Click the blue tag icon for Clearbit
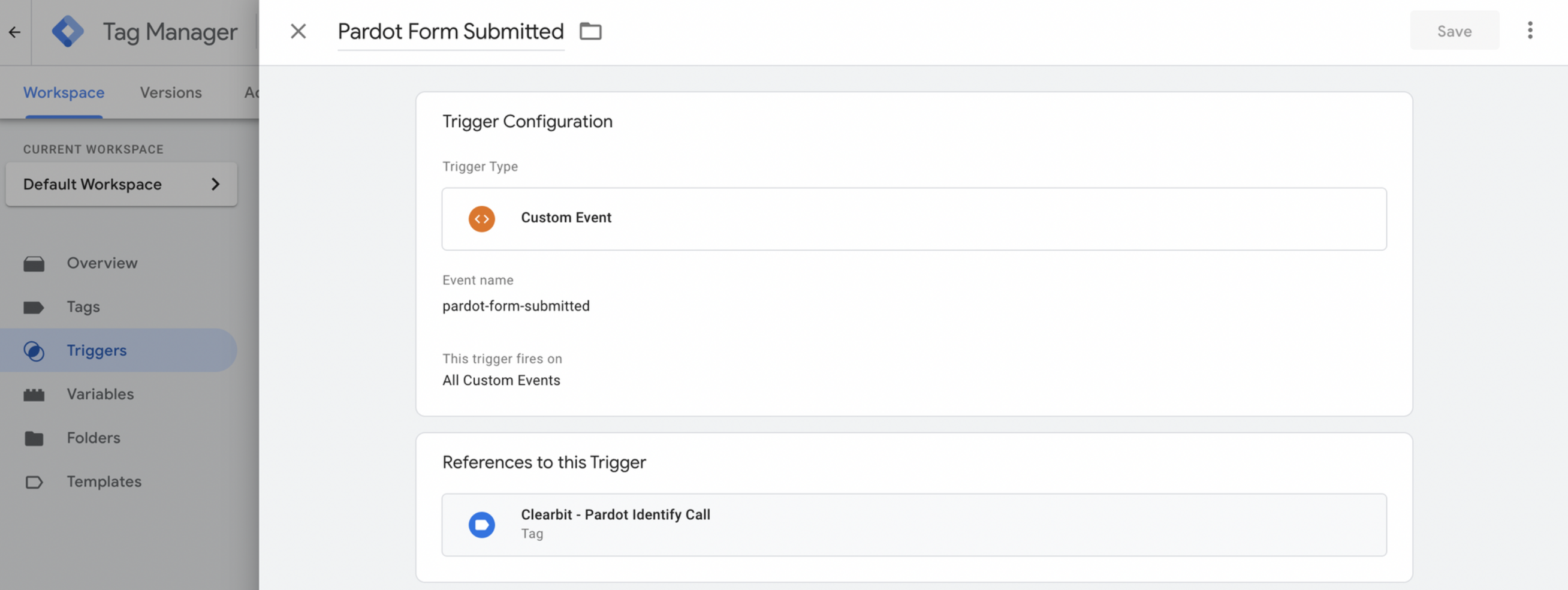 (x=481, y=524)
